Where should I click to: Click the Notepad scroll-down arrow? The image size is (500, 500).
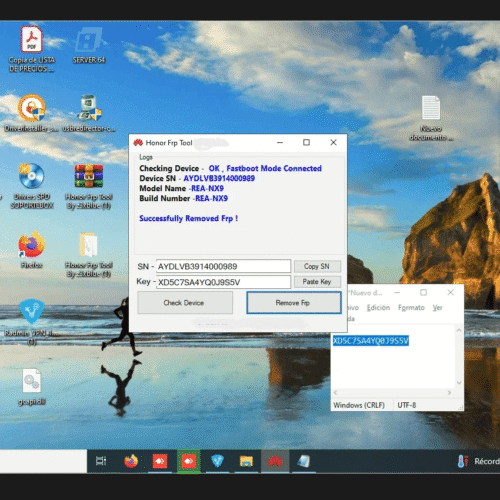point(459,383)
